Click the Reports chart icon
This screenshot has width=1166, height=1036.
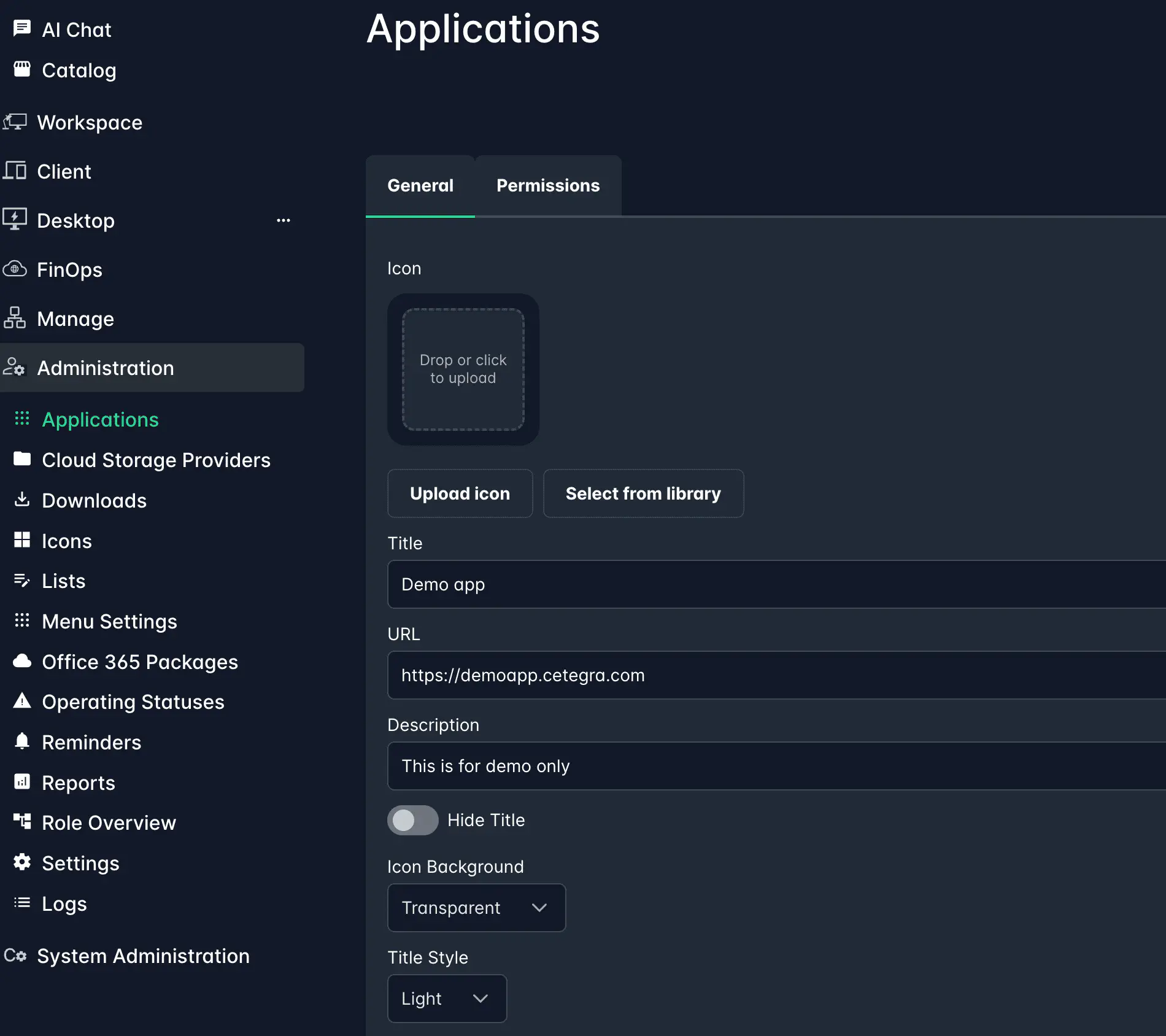pyautogui.click(x=22, y=782)
